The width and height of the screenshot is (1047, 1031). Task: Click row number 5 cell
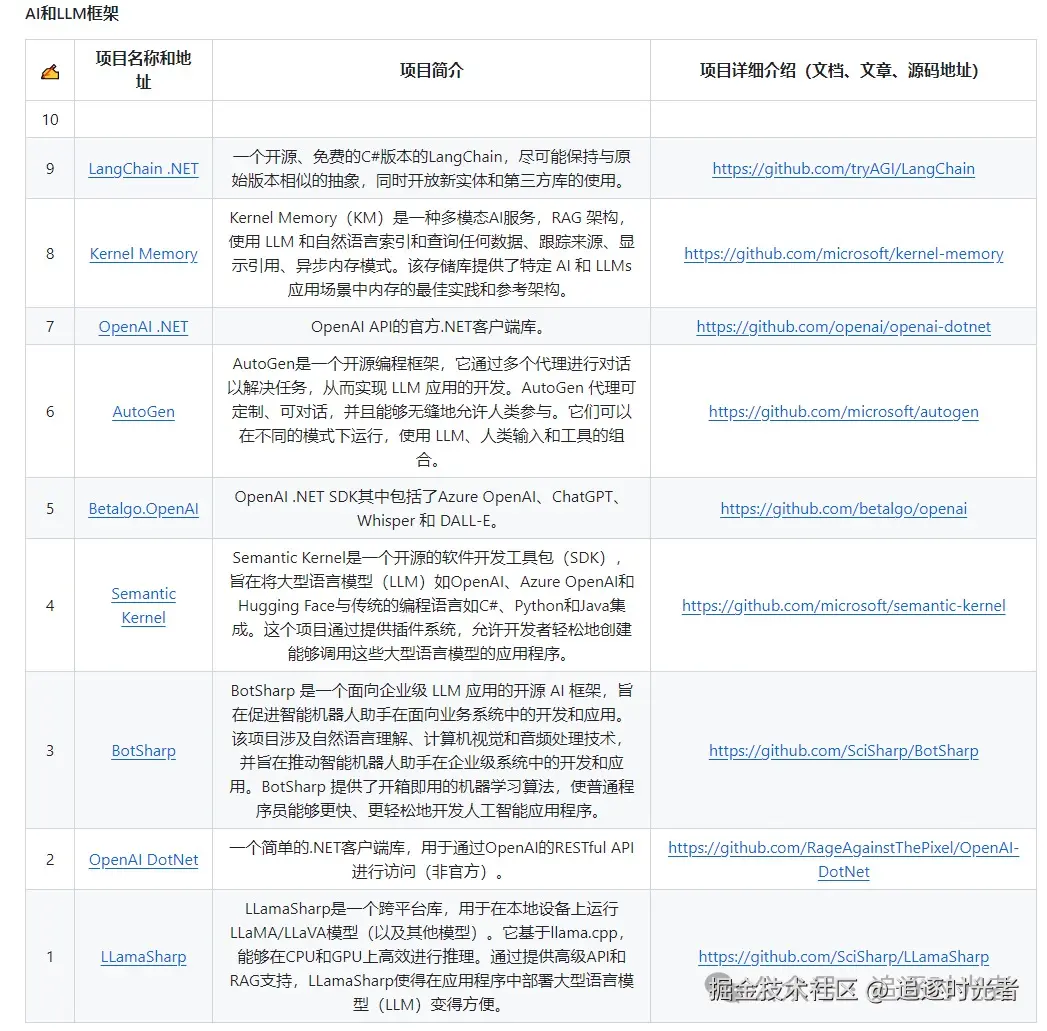click(50, 508)
